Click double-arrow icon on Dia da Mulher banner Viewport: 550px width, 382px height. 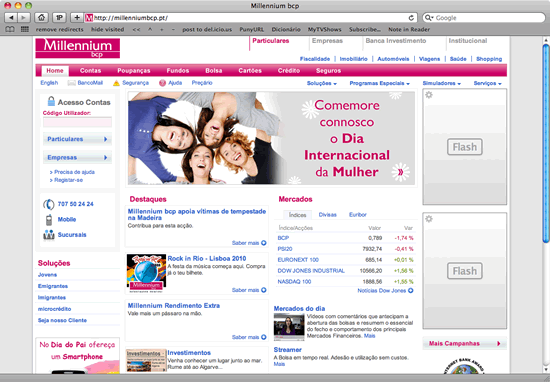point(400,172)
